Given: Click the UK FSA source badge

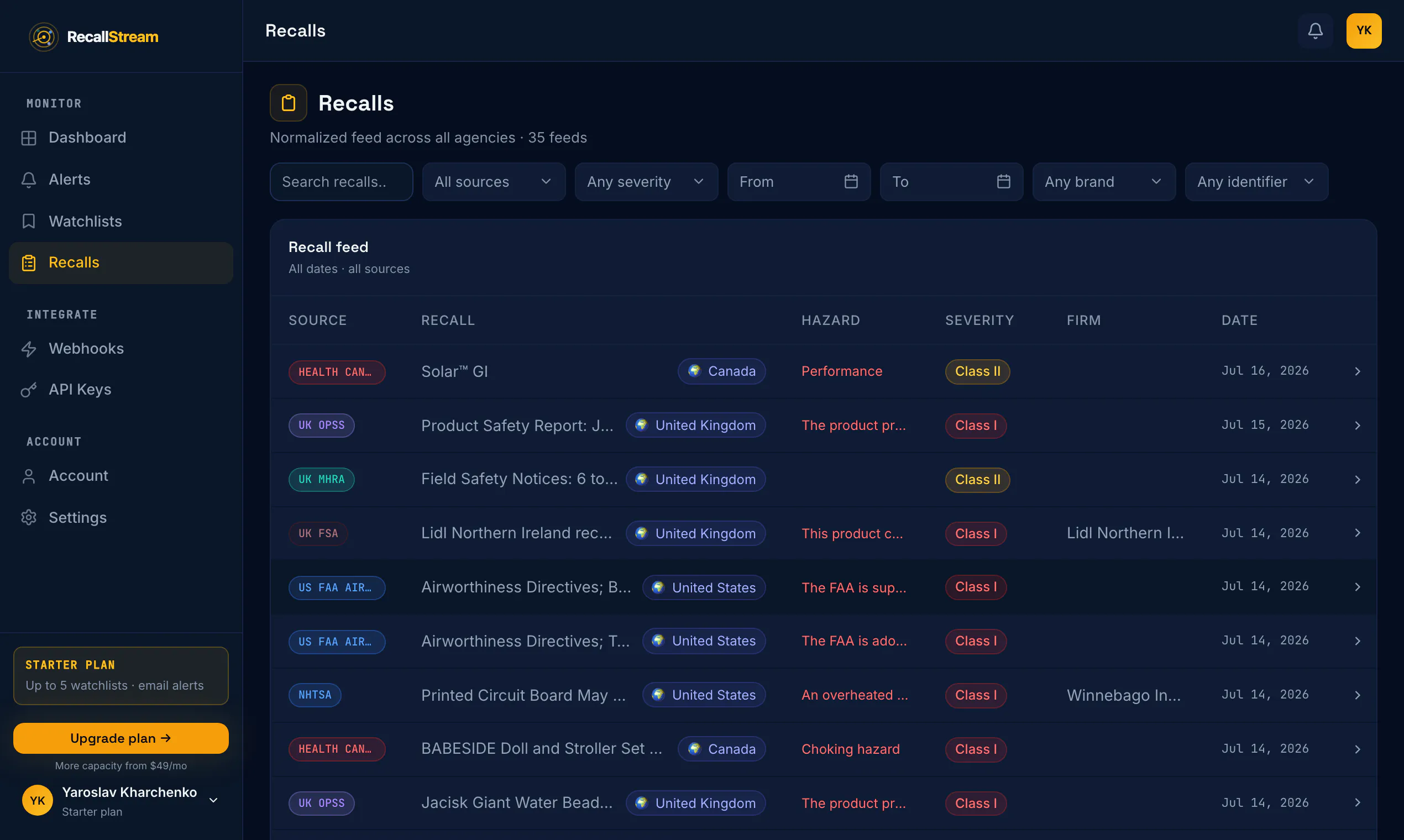Looking at the screenshot, I should pyautogui.click(x=318, y=533).
